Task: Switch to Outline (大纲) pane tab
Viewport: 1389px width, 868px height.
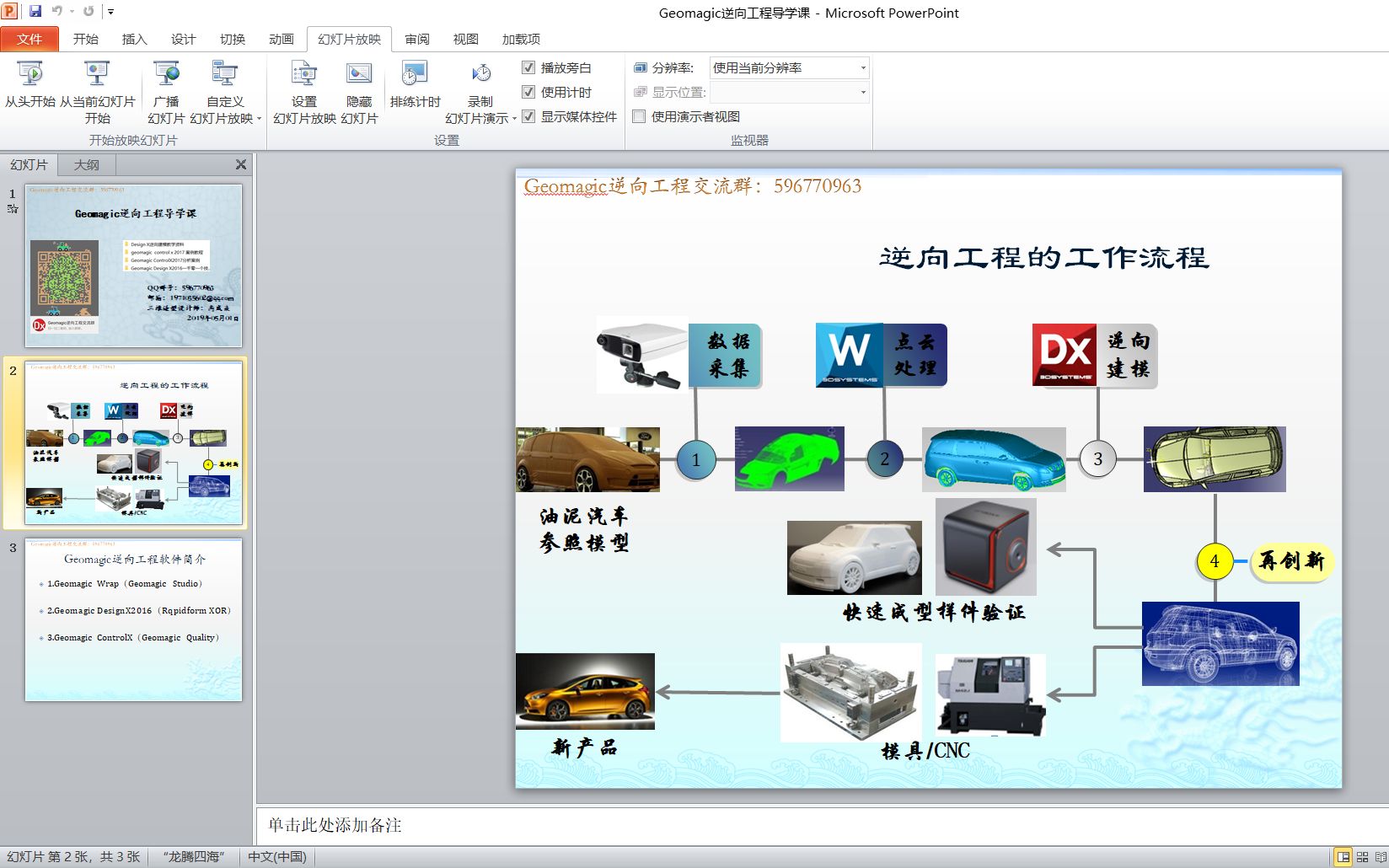Action: pos(86,165)
